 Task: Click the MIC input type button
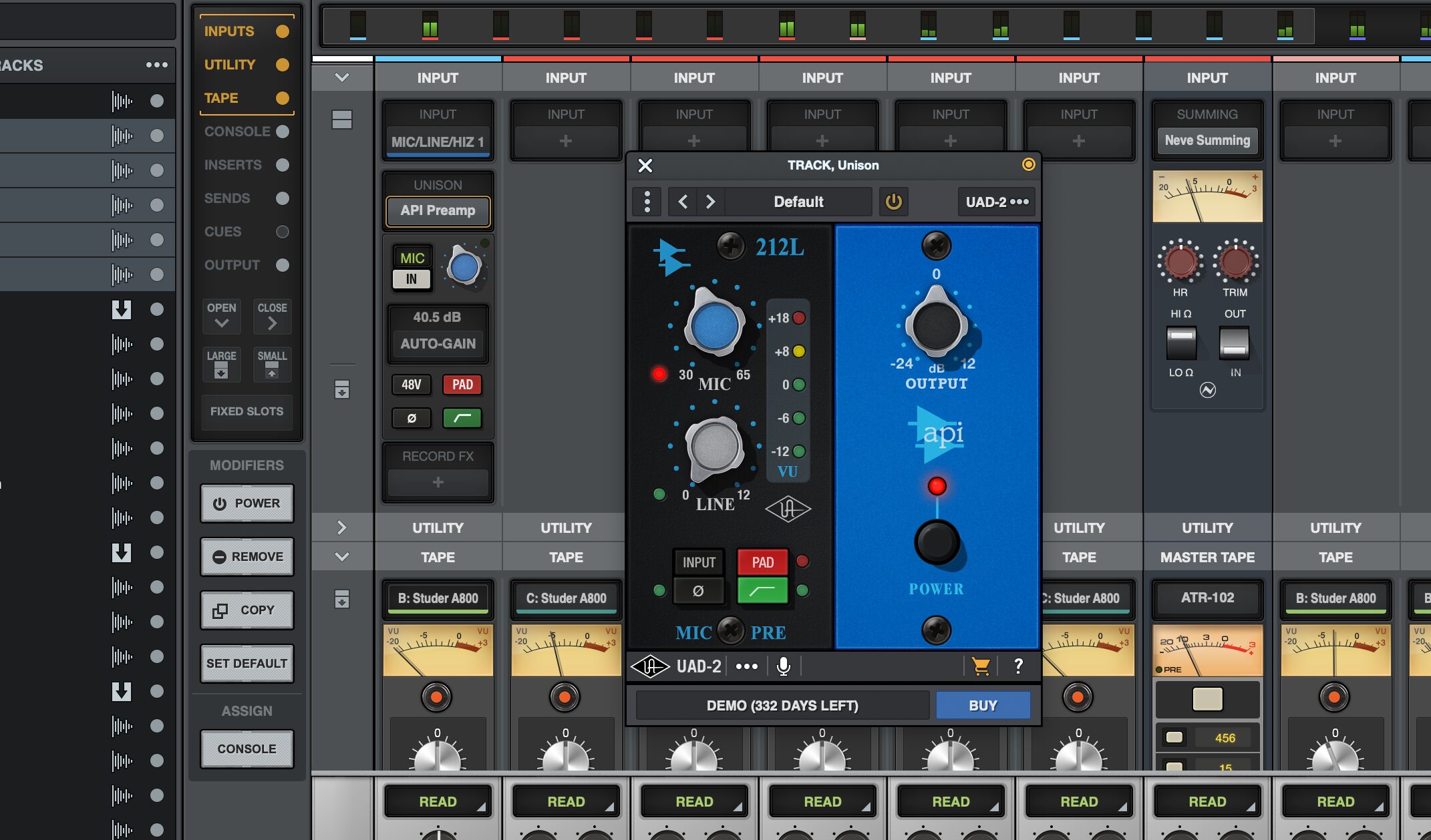pyautogui.click(x=412, y=258)
